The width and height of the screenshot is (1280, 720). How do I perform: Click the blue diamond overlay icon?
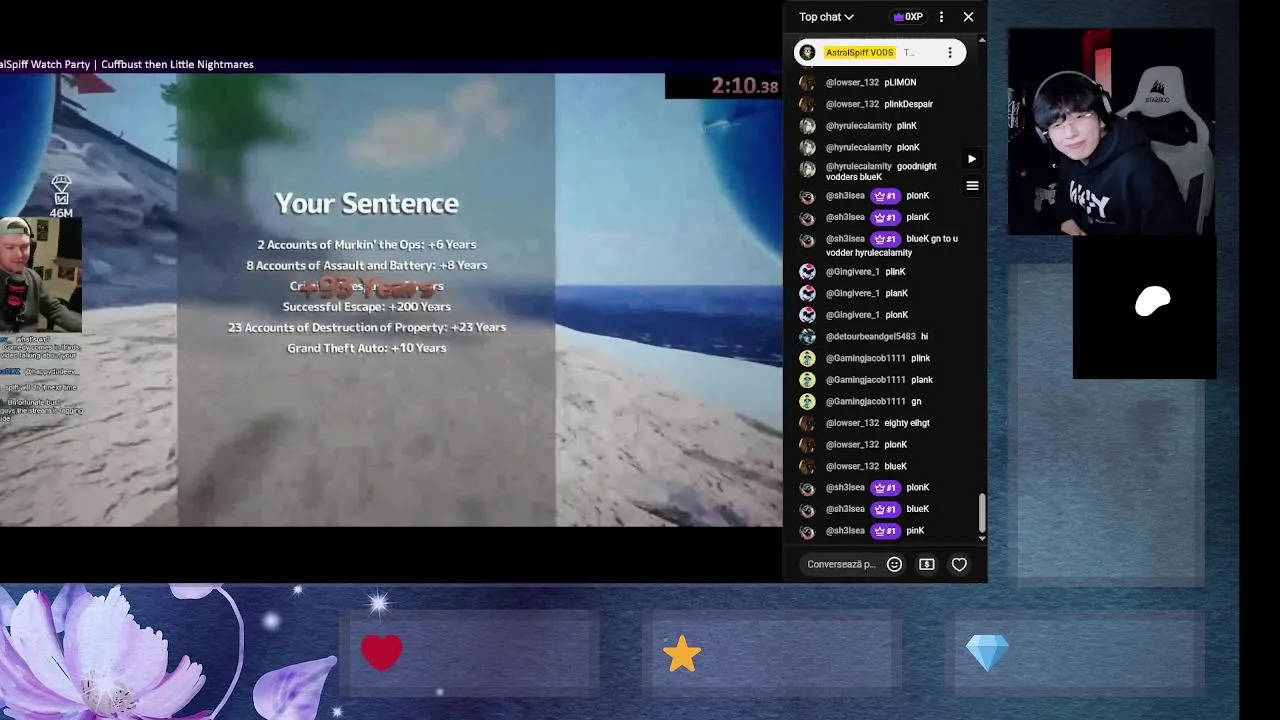pyautogui.click(x=987, y=654)
